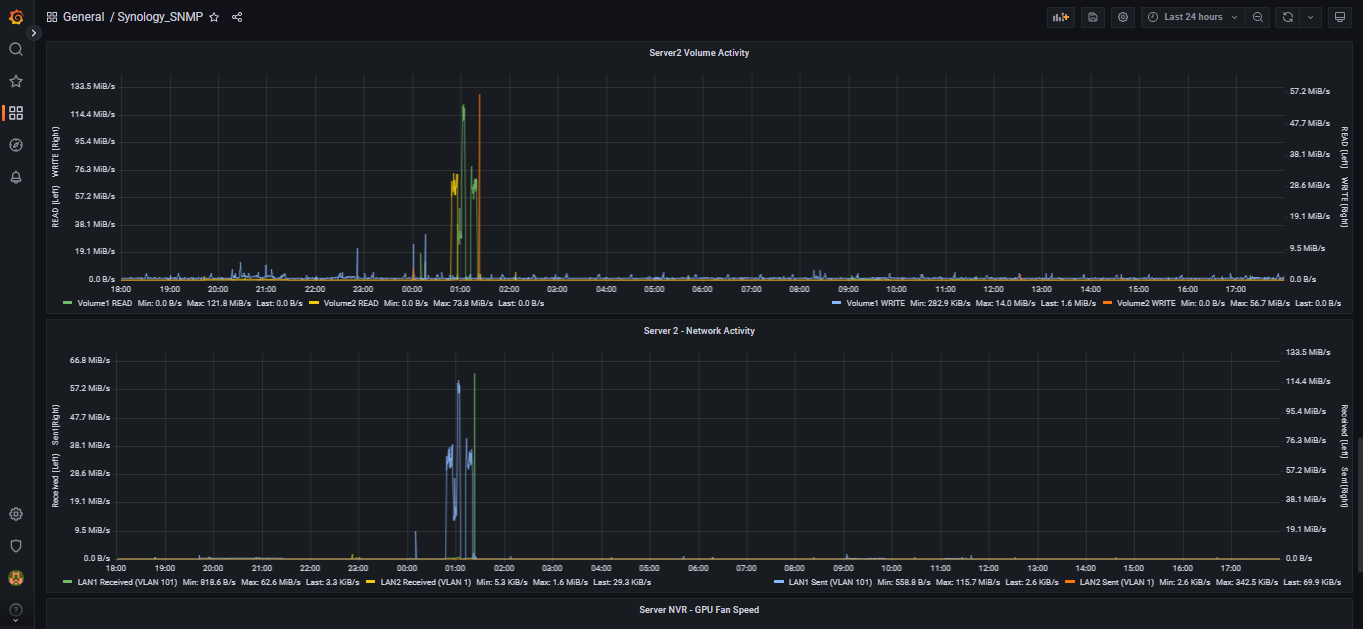Open Starred dashboards in the sidebar
This screenshot has width=1363, height=629.
(16, 81)
